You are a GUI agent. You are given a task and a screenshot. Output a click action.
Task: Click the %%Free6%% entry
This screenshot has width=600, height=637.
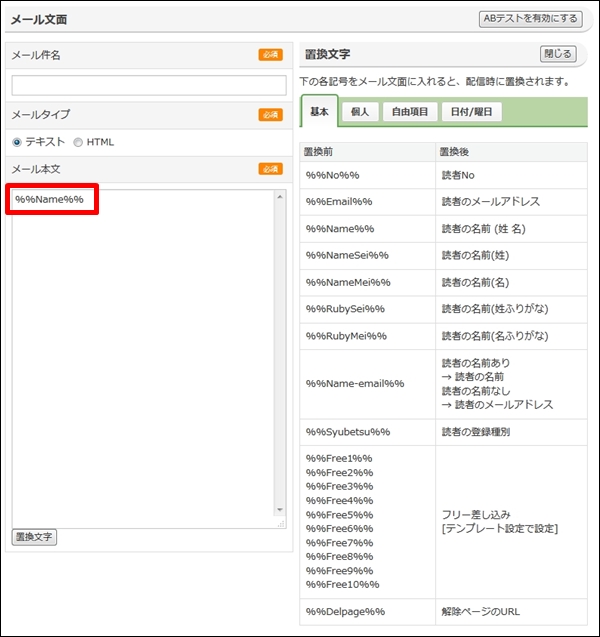coord(340,529)
